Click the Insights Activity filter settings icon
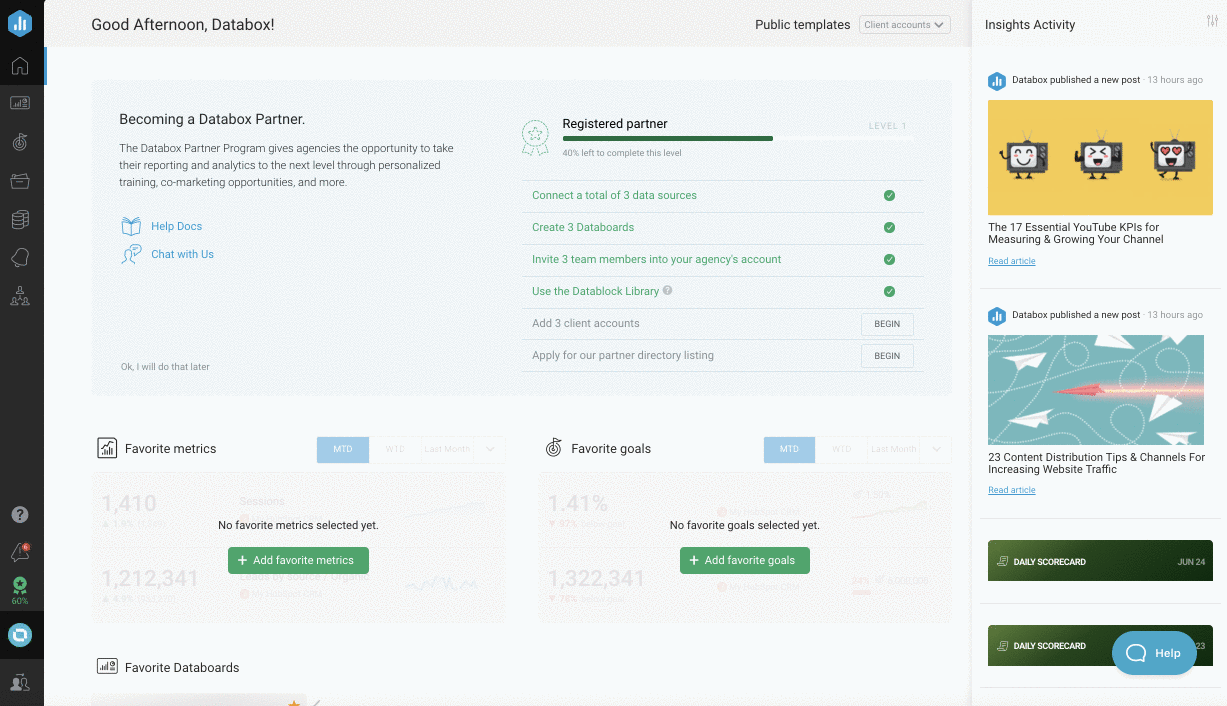This screenshot has width=1227, height=706. pyautogui.click(x=1212, y=22)
